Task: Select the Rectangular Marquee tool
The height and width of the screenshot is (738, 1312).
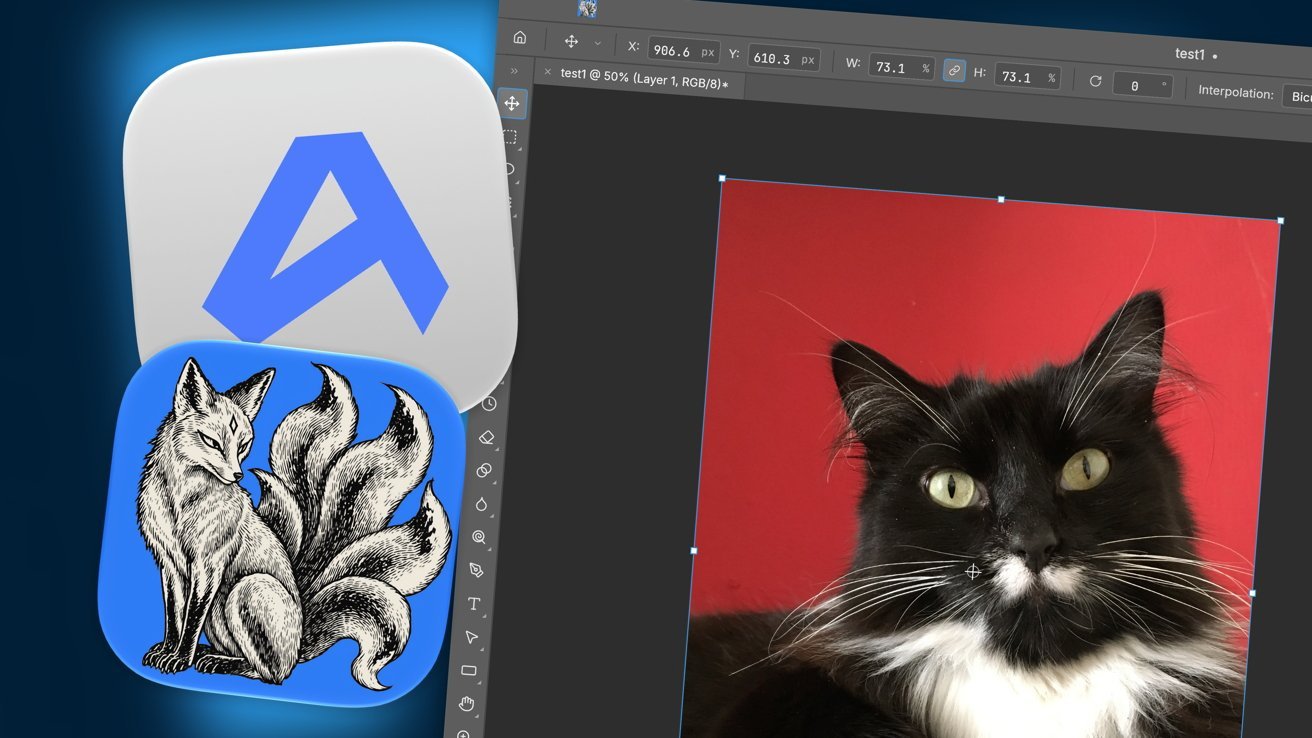Action: pos(510,137)
